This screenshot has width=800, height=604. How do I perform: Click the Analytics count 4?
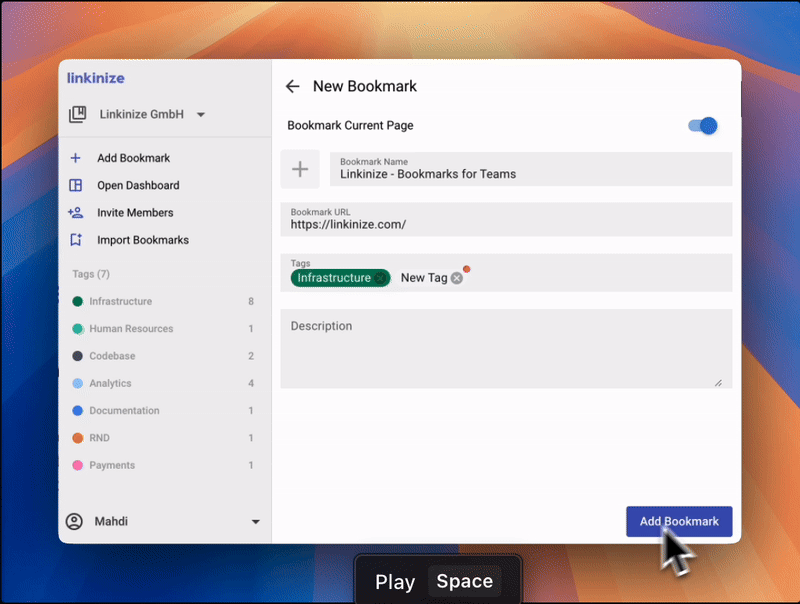point(251,383)
